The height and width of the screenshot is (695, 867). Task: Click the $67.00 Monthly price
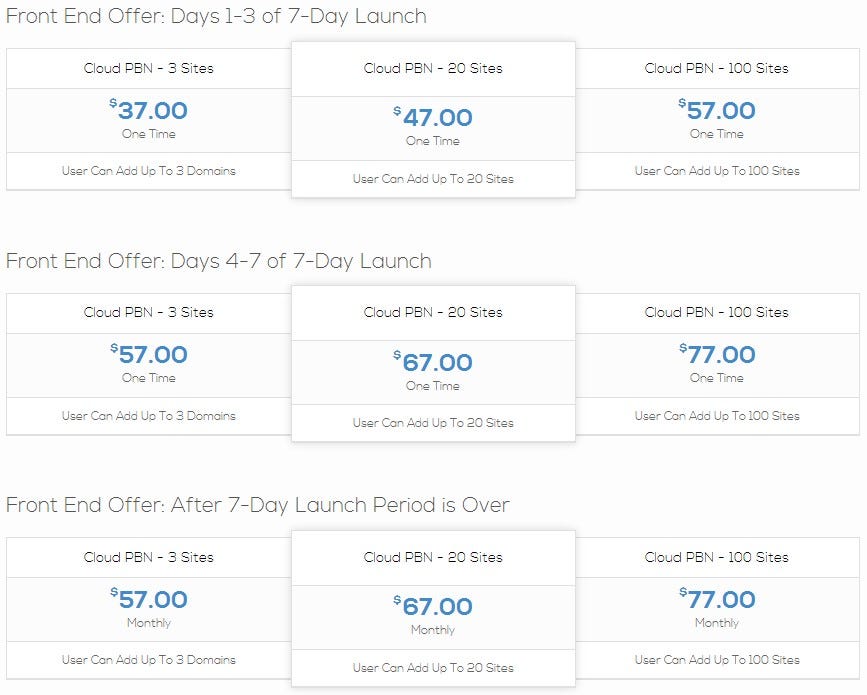coord(433,607)
